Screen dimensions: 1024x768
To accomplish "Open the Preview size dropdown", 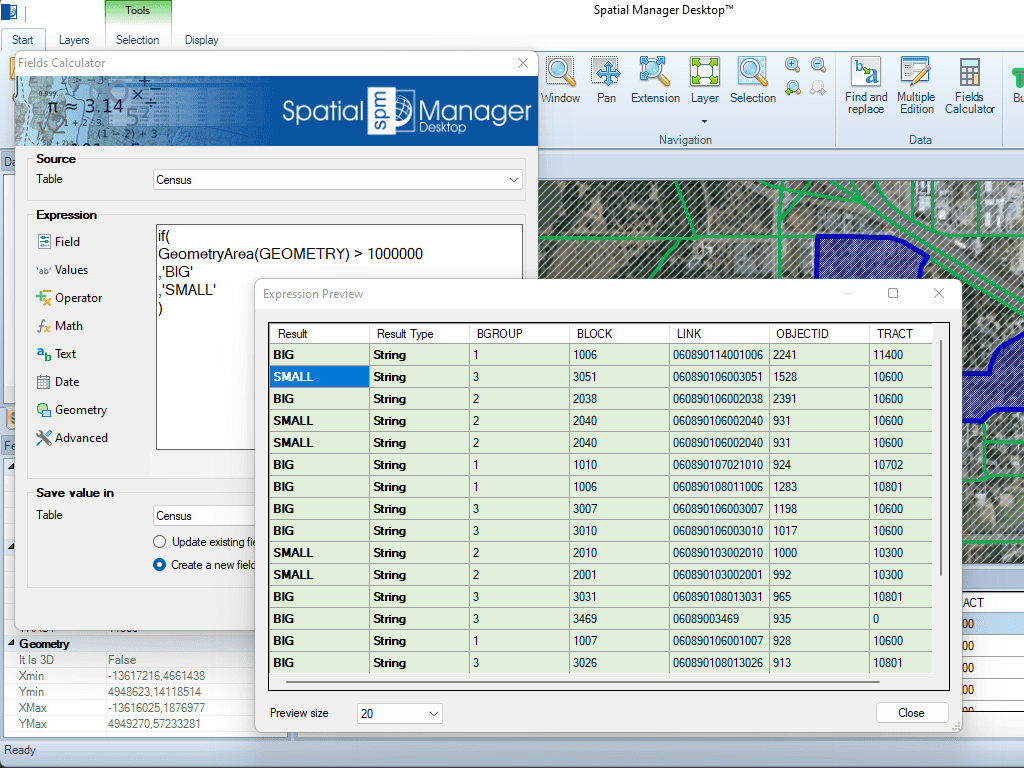I will pos(400,713).
